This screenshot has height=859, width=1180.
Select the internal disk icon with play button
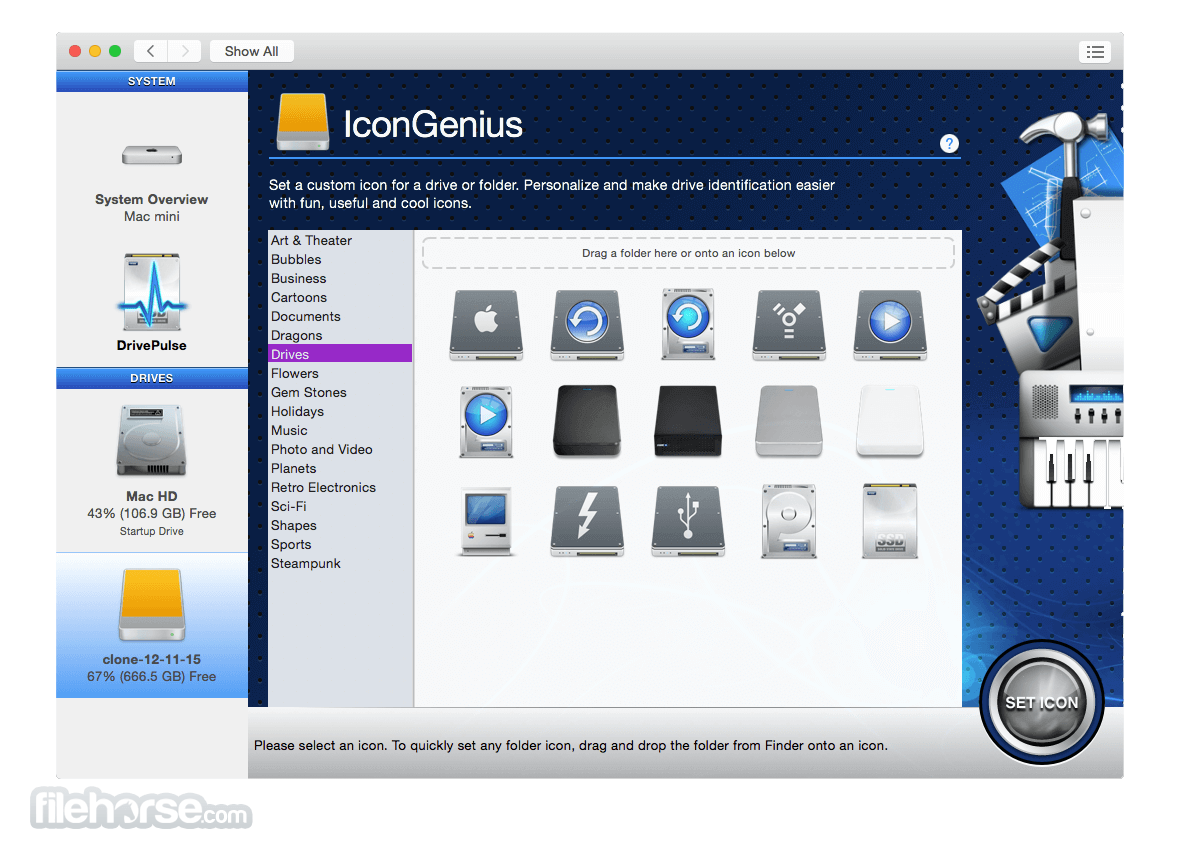pyautogui.click(x=486, y=422)
